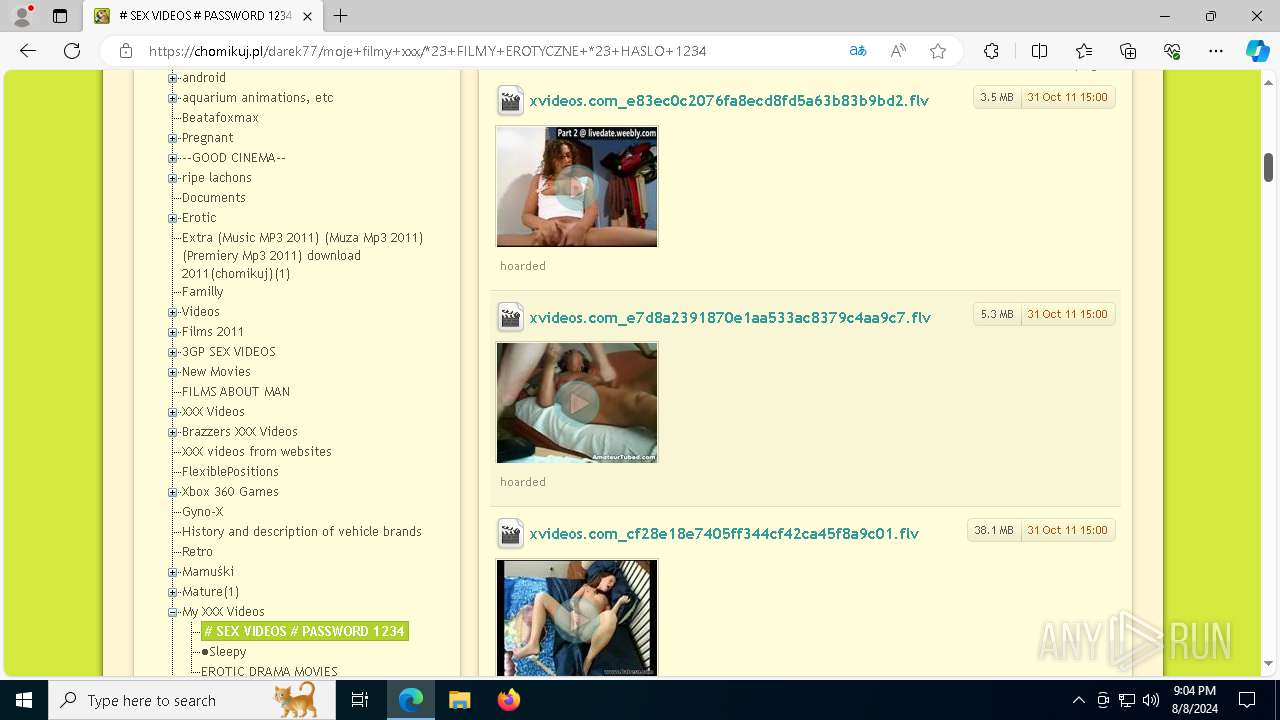Open the Collections icon
Viewport: 1280px width, 720px height.
(x=1128, y=51)
